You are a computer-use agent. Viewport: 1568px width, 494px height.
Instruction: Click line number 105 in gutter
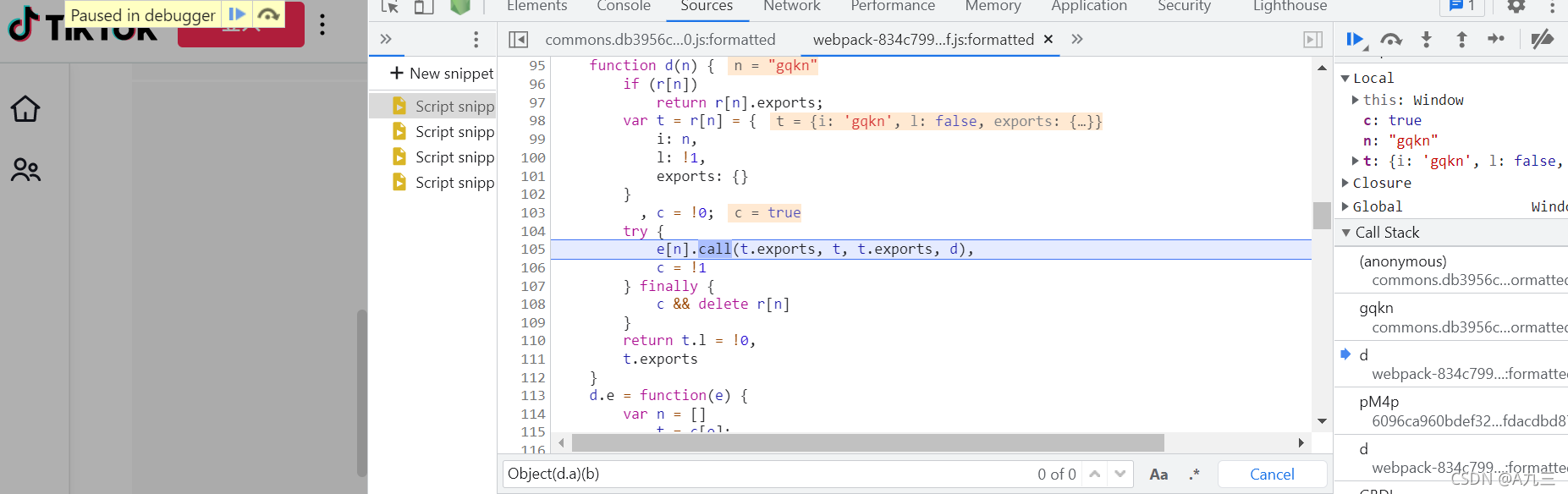point(533,249)
